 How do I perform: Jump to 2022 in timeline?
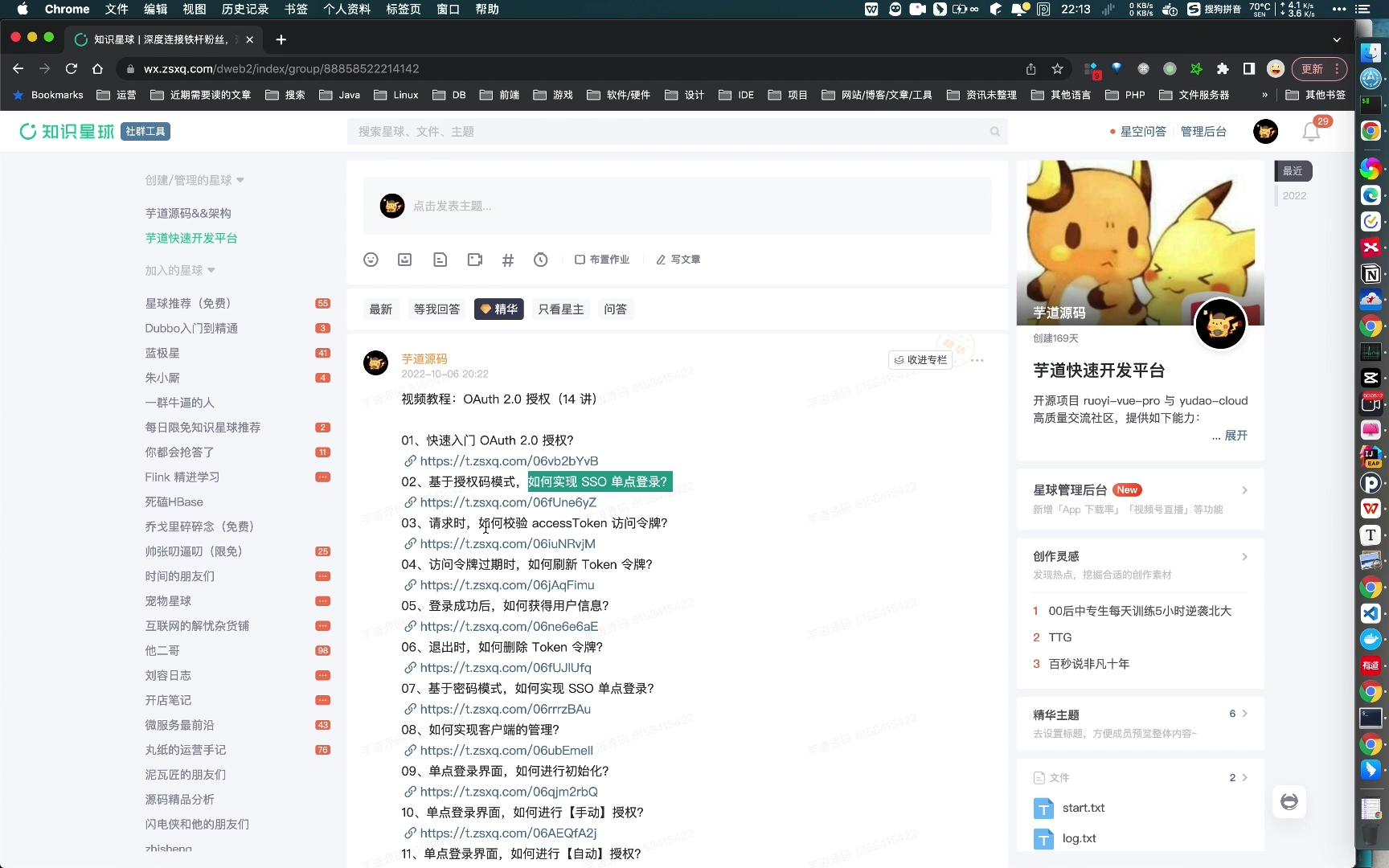[1294, 195]
